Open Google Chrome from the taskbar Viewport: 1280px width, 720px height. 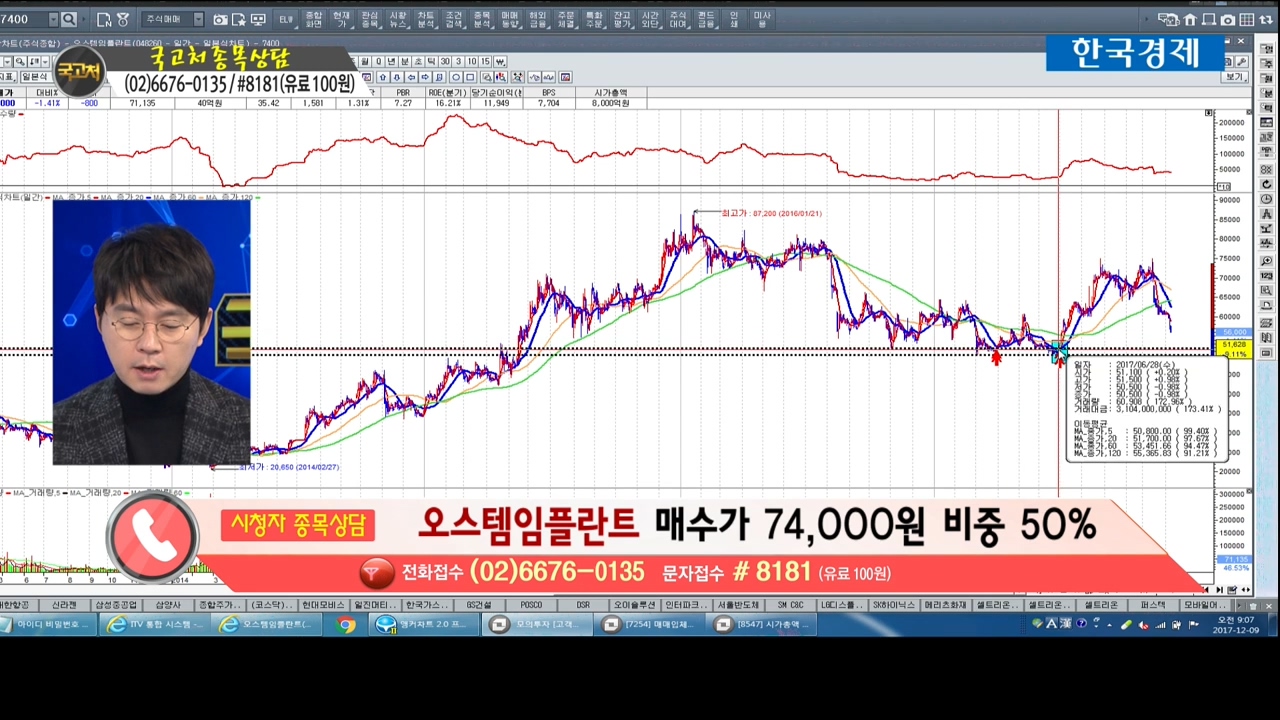click(x=346, y=625)
